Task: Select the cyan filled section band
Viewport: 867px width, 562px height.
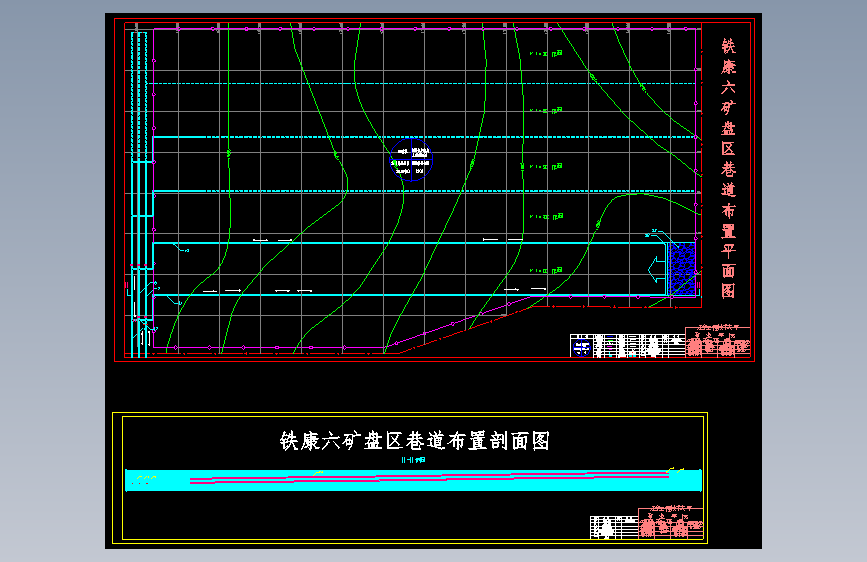Action: point(414,480)
